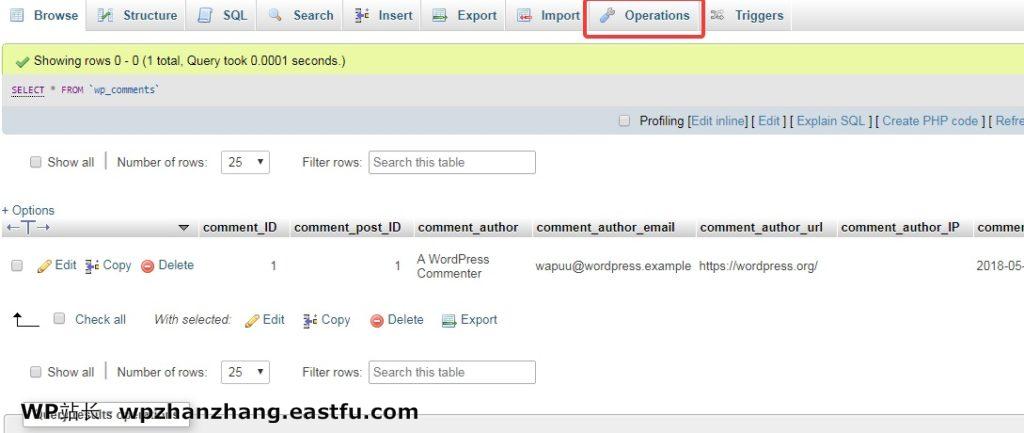Switch to the Structure tab
This screenshot has width=1024, height=433.
point(136,15)
